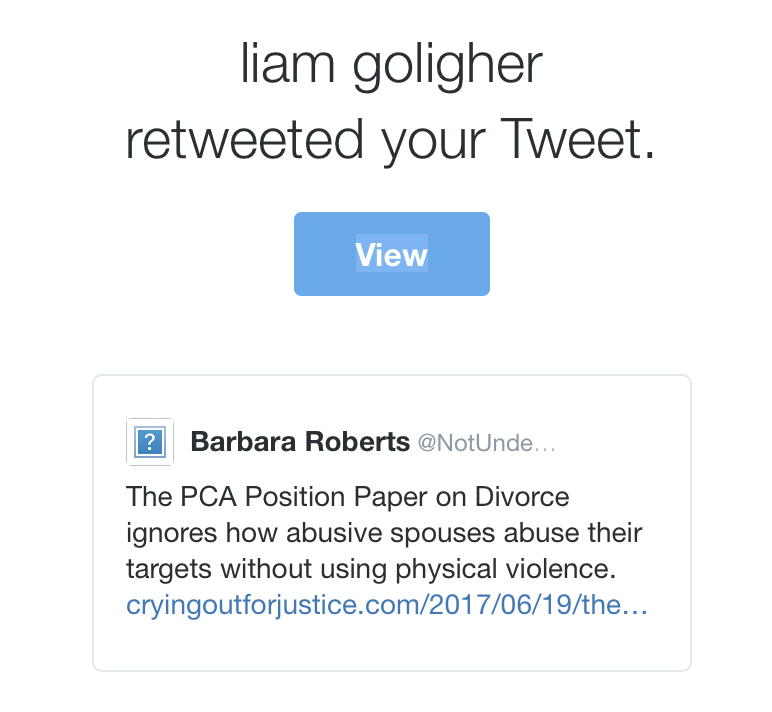Click Barbara Roberts' question-mark avatar icon
This screenshot has height=712, width=772.
click(149, 442)
